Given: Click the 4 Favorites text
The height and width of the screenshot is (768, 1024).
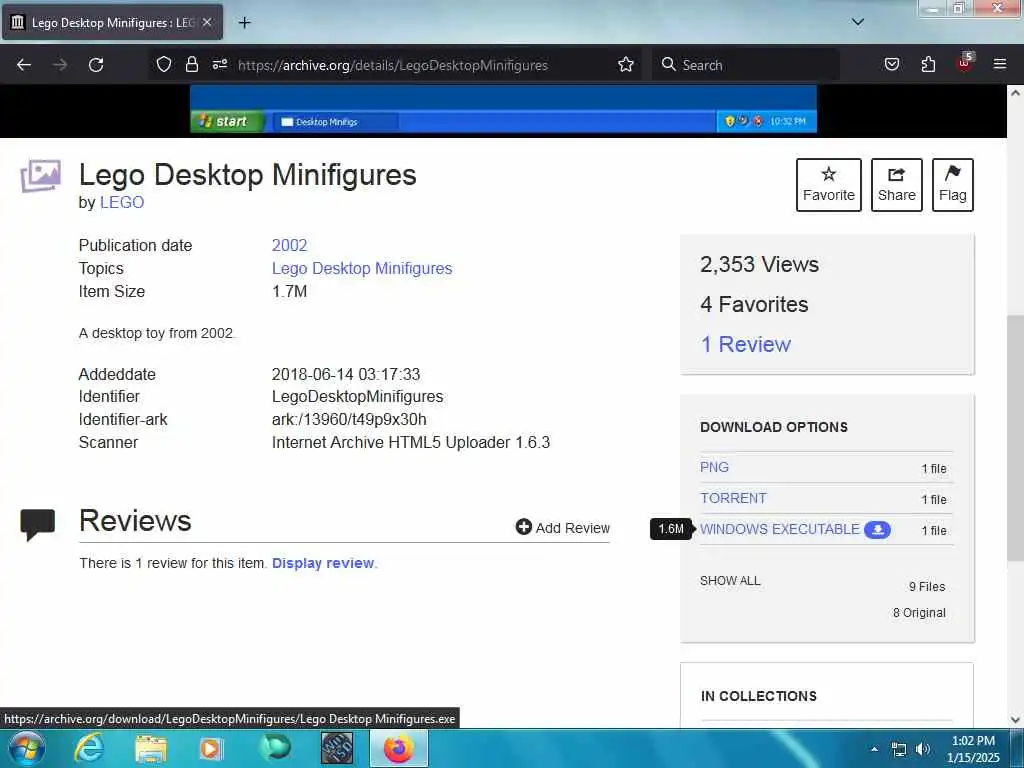Looking at the screenshot, I should 754,304.
